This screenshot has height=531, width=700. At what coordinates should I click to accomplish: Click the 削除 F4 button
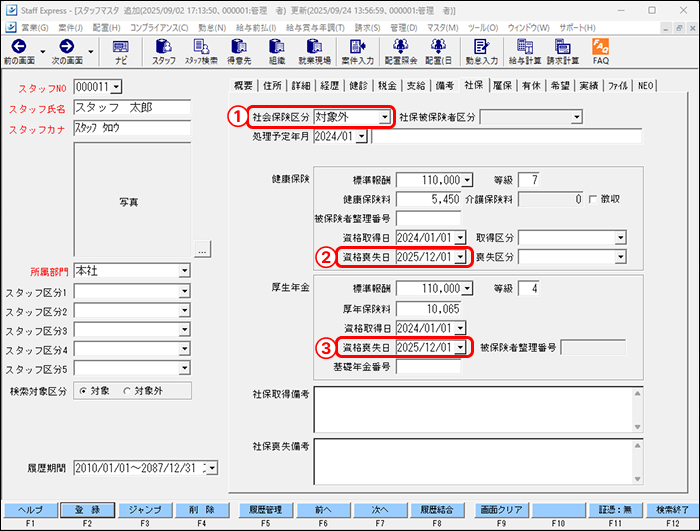202,510
